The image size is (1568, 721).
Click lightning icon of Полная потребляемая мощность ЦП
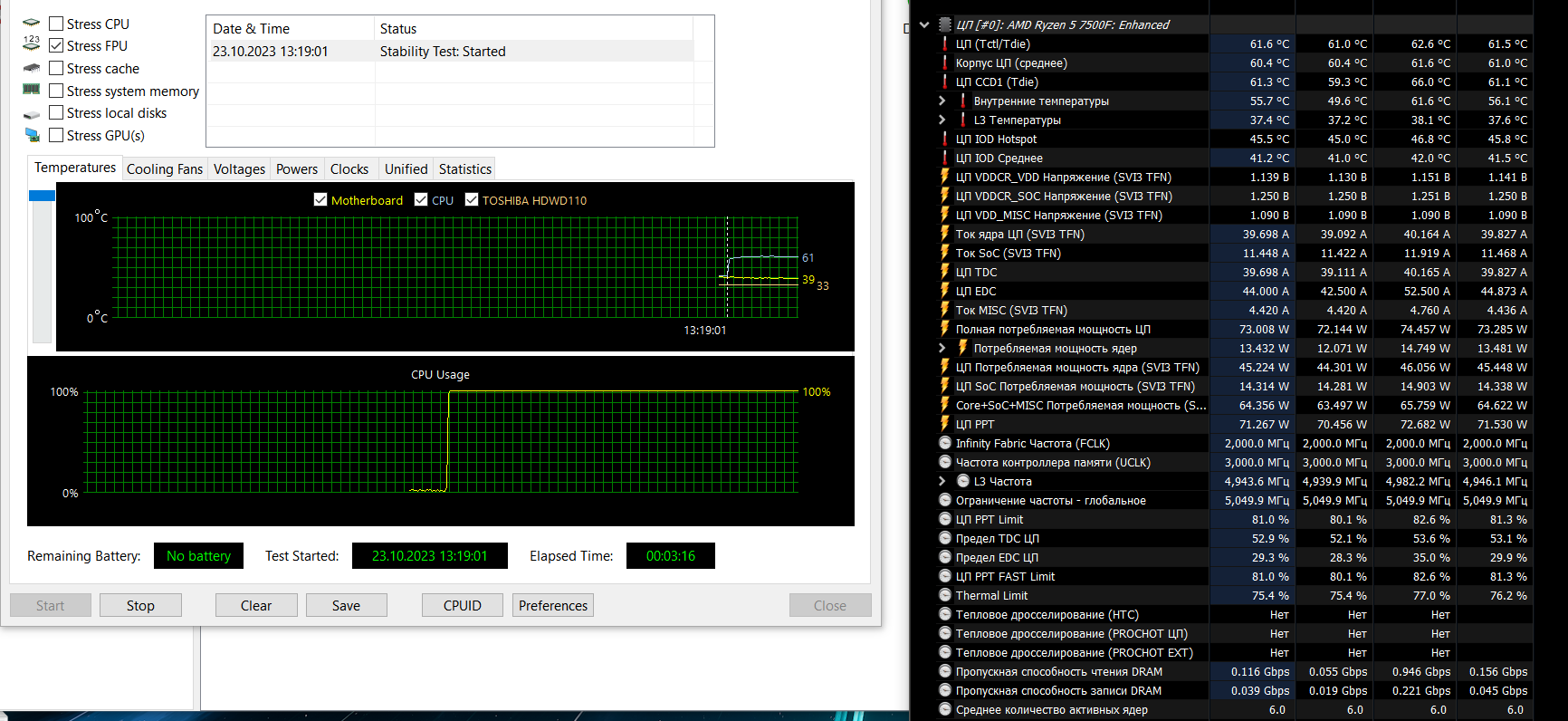945,329
